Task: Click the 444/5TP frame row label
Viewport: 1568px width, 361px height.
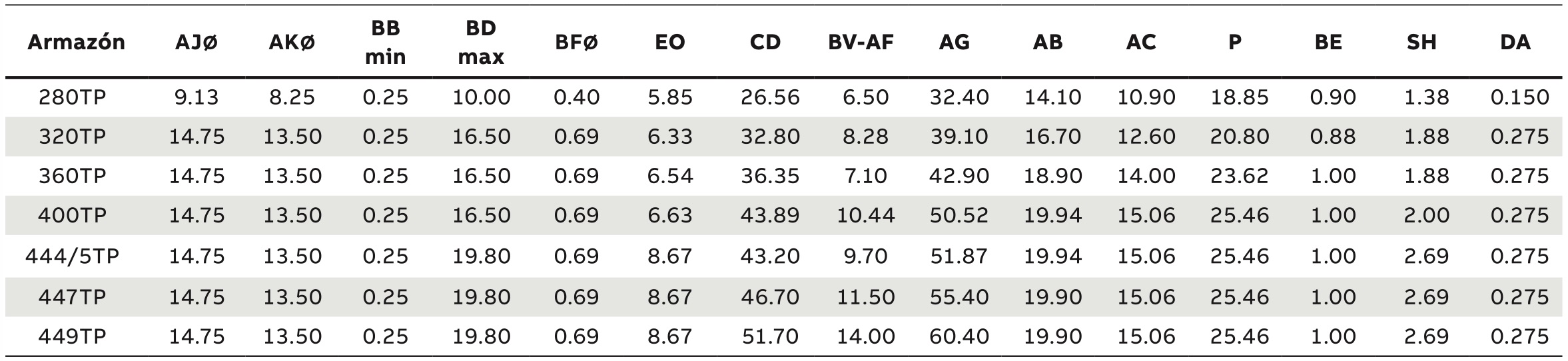Action: click(72, 256)
